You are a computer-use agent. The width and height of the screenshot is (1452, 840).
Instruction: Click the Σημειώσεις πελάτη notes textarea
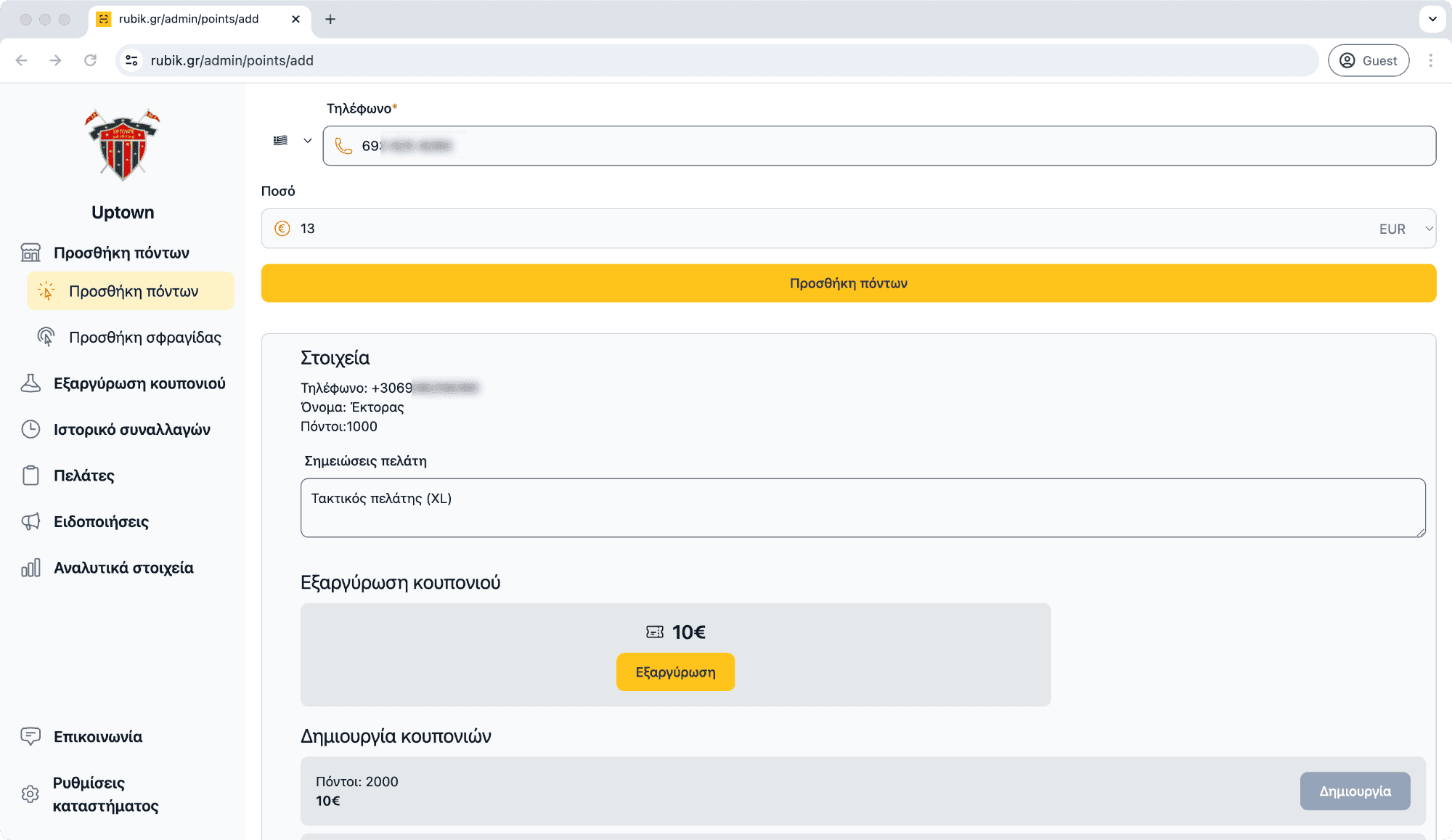[862, 507]
